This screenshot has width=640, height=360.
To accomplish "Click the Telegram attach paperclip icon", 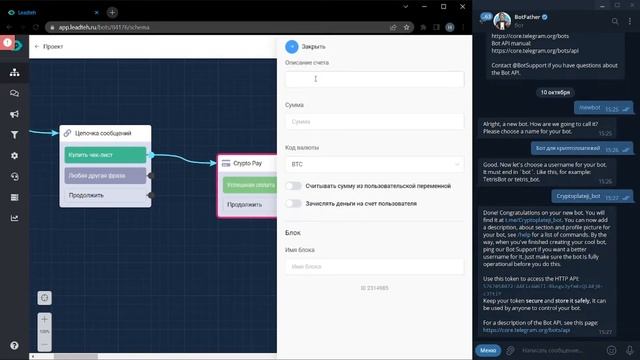I will point(510,350).
